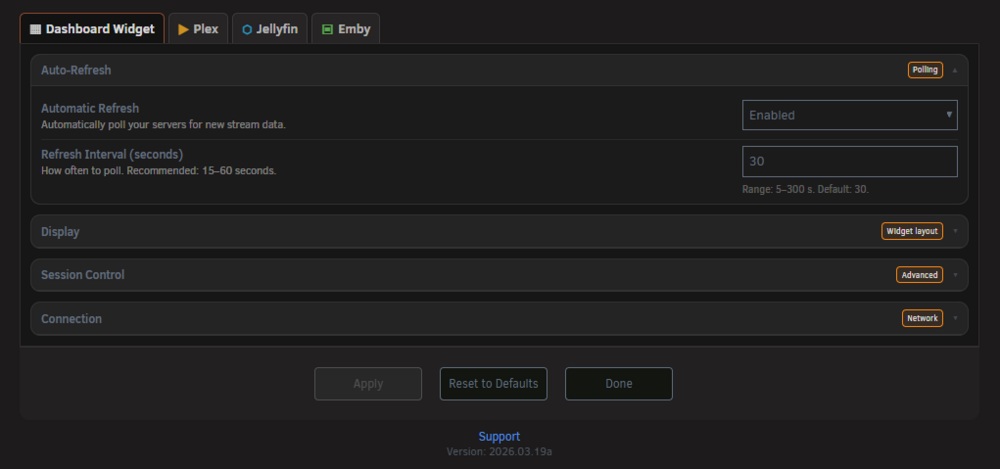Select the Emby tab
The height and width of the screenshot is (469, 1000).
point(346,29)
